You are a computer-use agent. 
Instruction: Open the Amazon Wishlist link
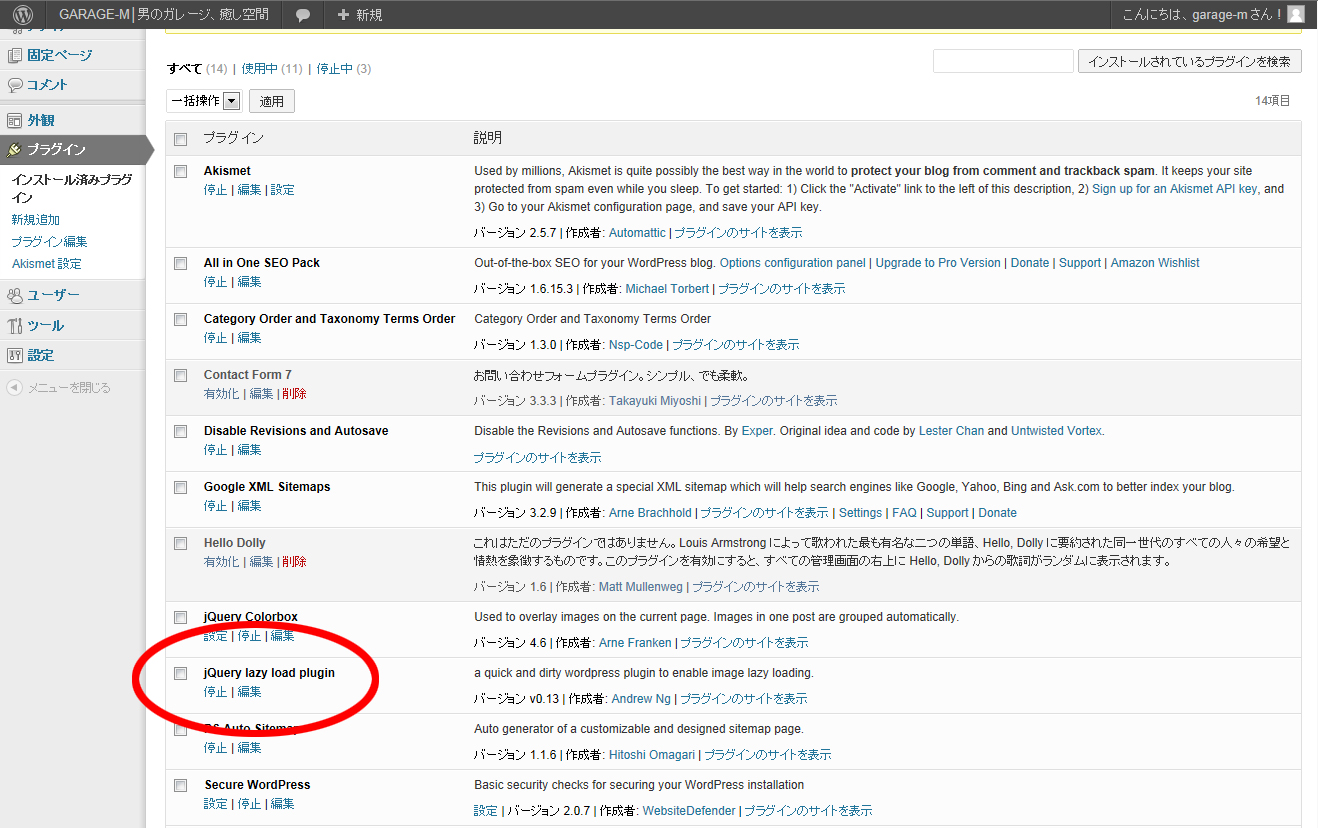point(1155,263)
